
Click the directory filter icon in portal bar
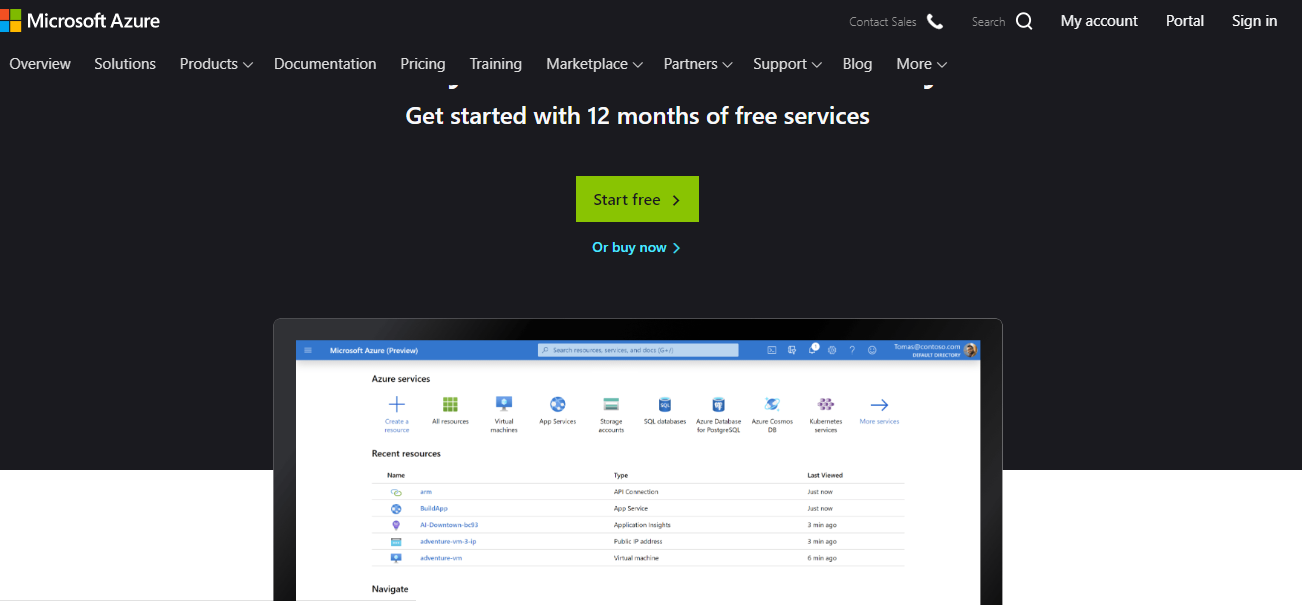pyautogui.click(x=792, y=350)
